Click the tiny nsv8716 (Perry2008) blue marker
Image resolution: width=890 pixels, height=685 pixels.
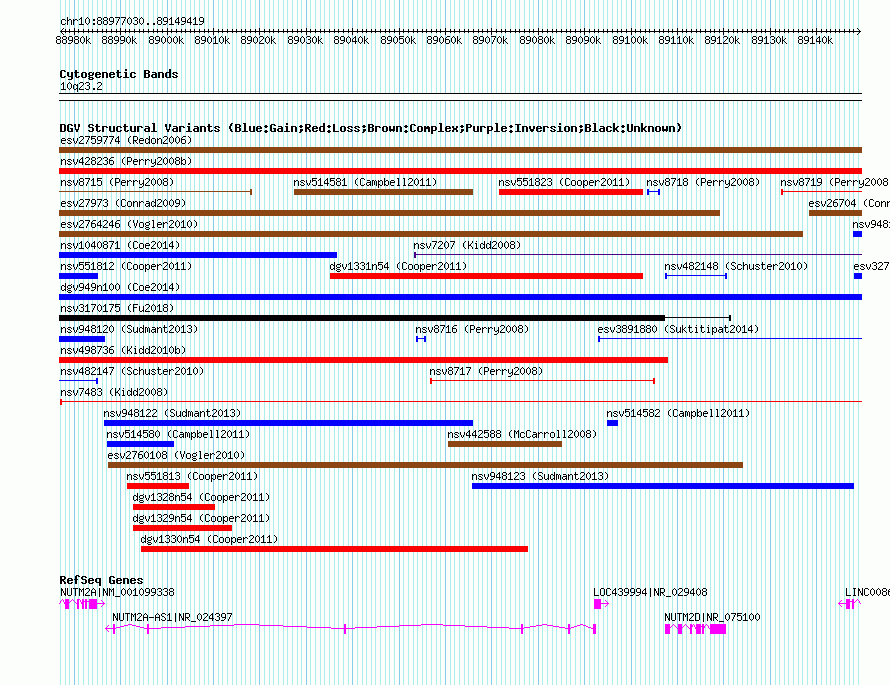click(x=421, y=339)
